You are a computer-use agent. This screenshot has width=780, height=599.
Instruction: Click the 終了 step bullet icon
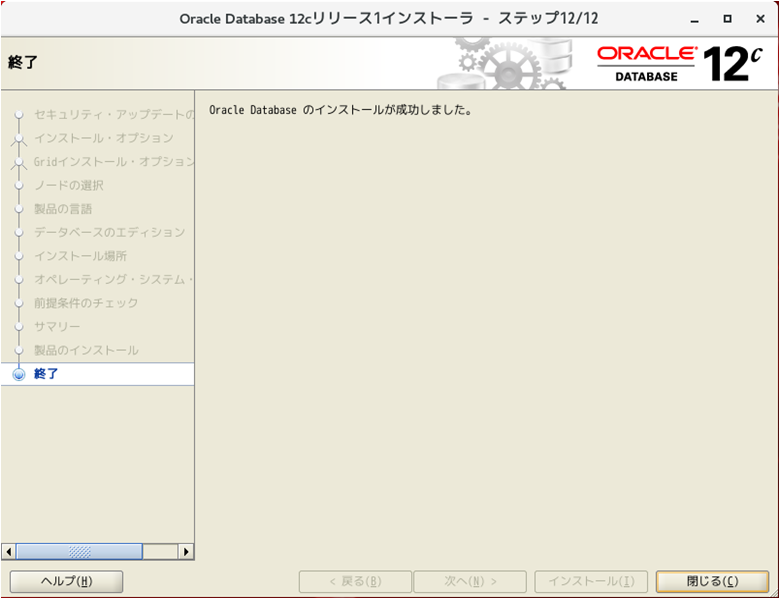click(x=19, y=374)
